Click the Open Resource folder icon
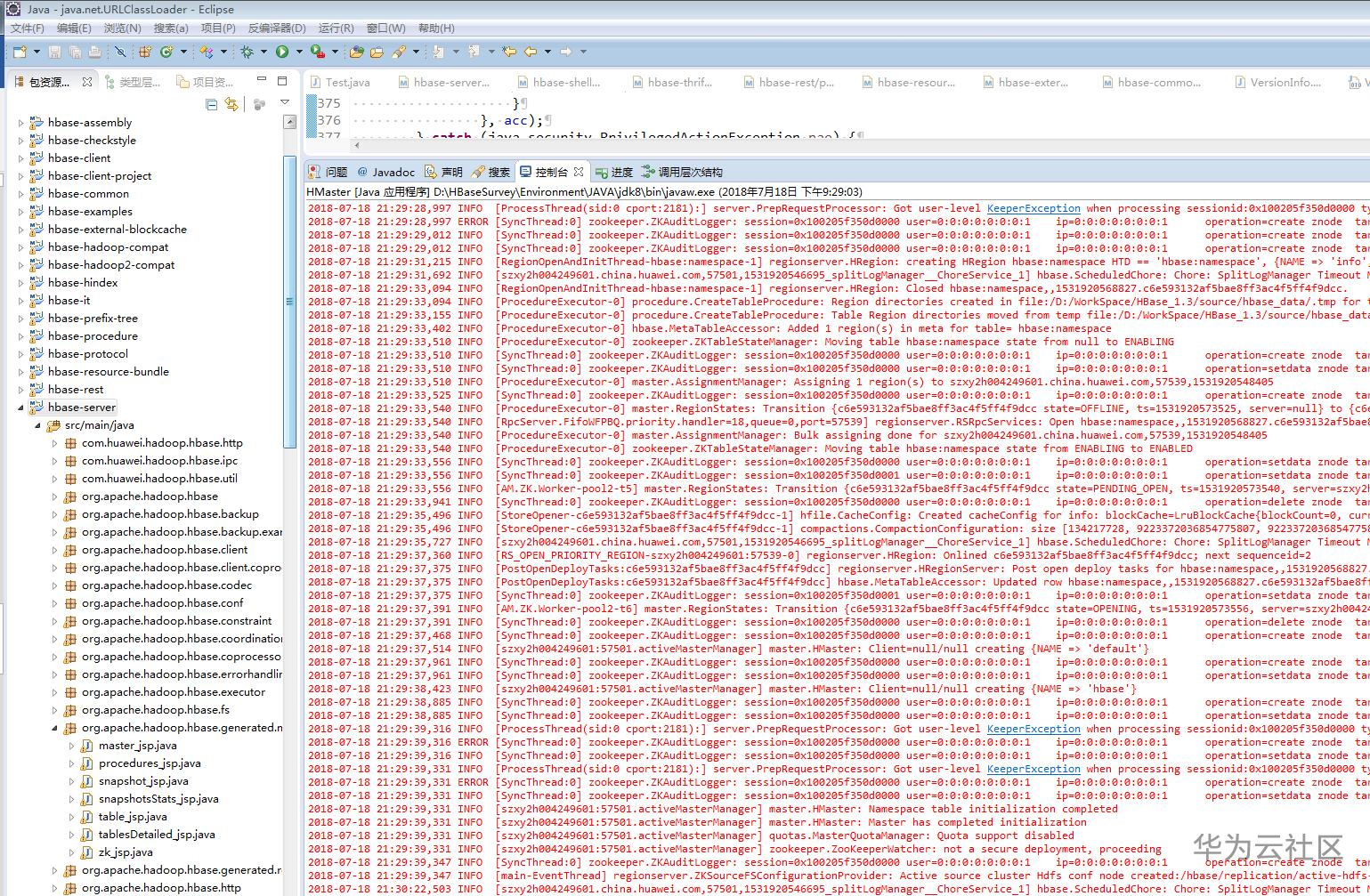Image resolution: width=1370 pixels, height=896 pixels. (x=377, y=52)
